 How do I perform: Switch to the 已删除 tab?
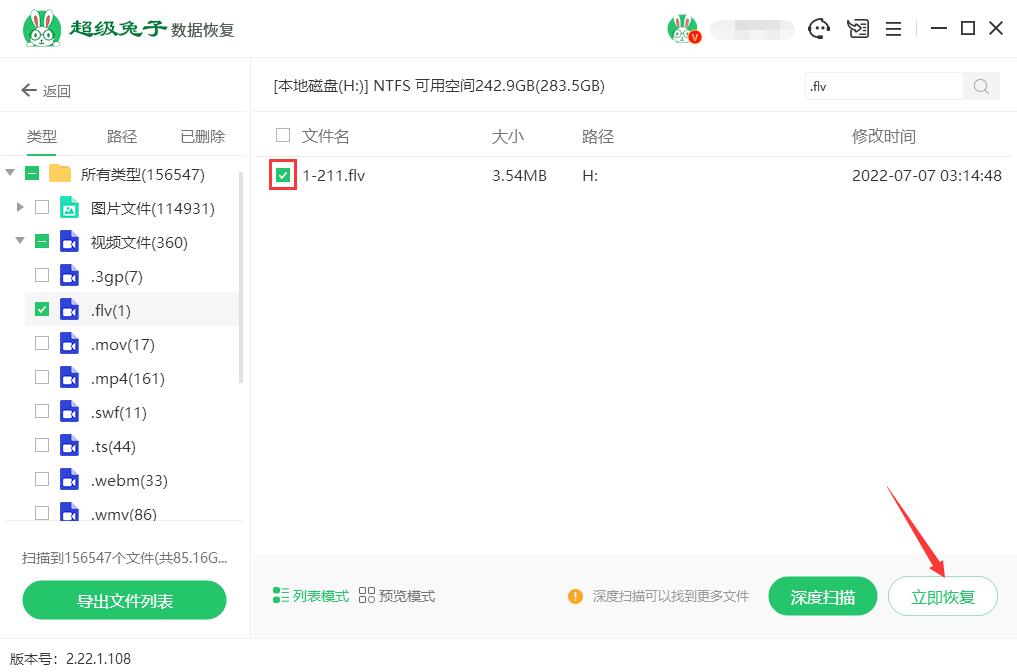point(201,135)
